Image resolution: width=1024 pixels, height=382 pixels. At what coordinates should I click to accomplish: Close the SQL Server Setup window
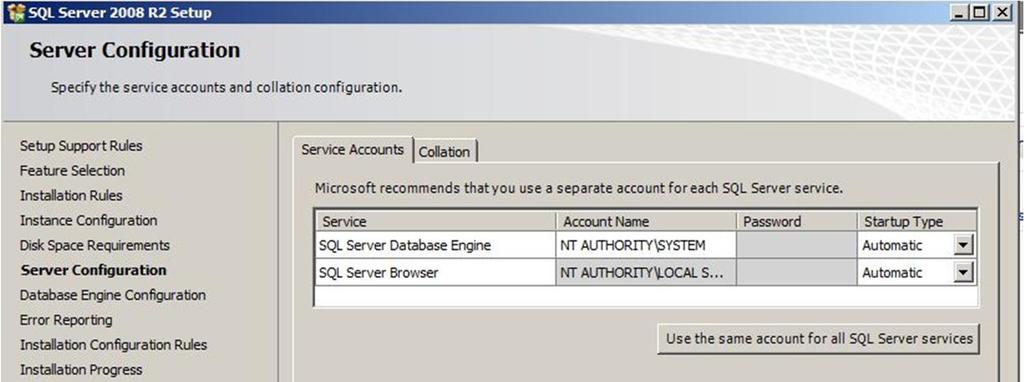tap(1001, 12)
